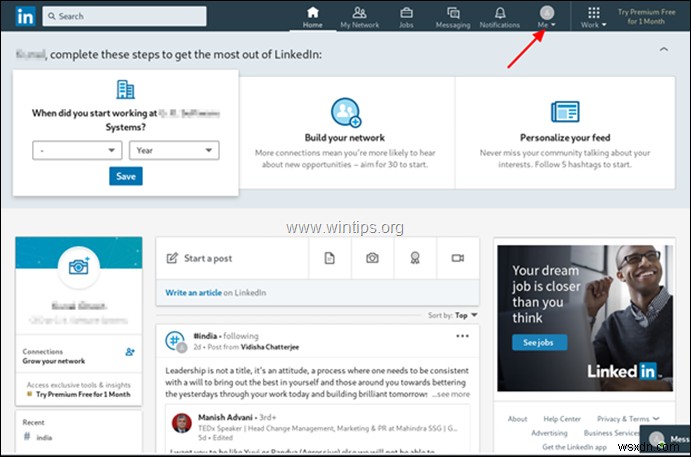The image size is (691, 457).
Task: Click Try Premium Free for 1 Month in navbar
Action: tap(646, 16)
